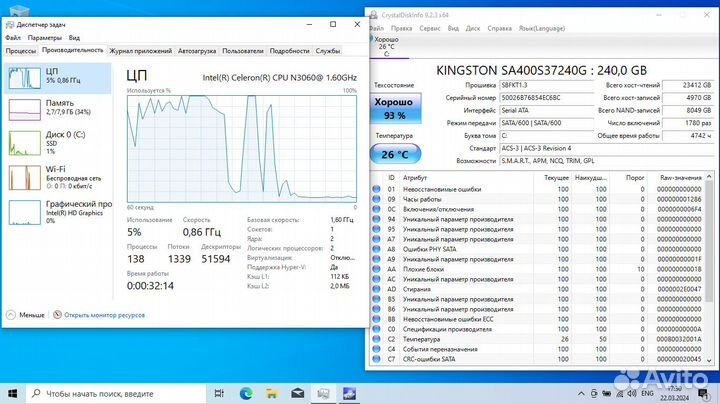Click the Всего хост-чтений value 23412 GB
This screenshot has width=720, height=404.
tap(688, 85)
